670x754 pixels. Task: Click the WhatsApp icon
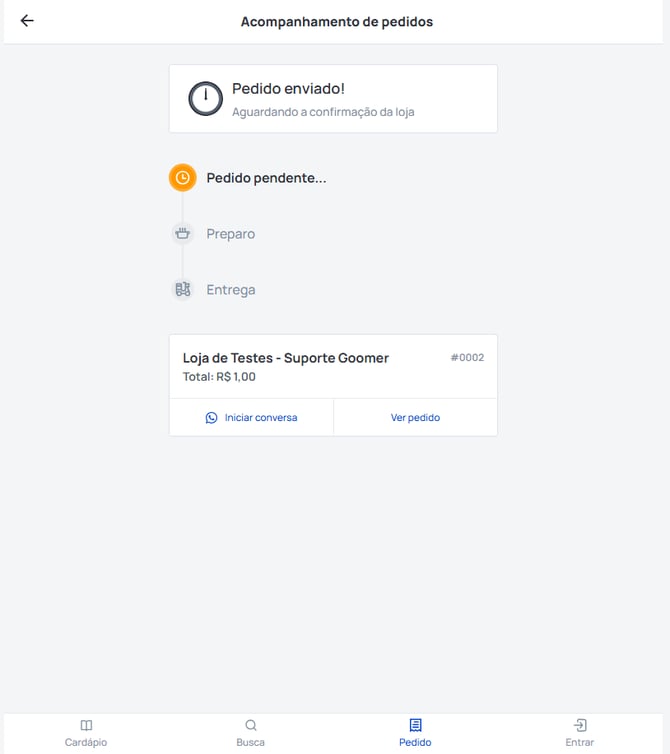[x=211, y=418]
